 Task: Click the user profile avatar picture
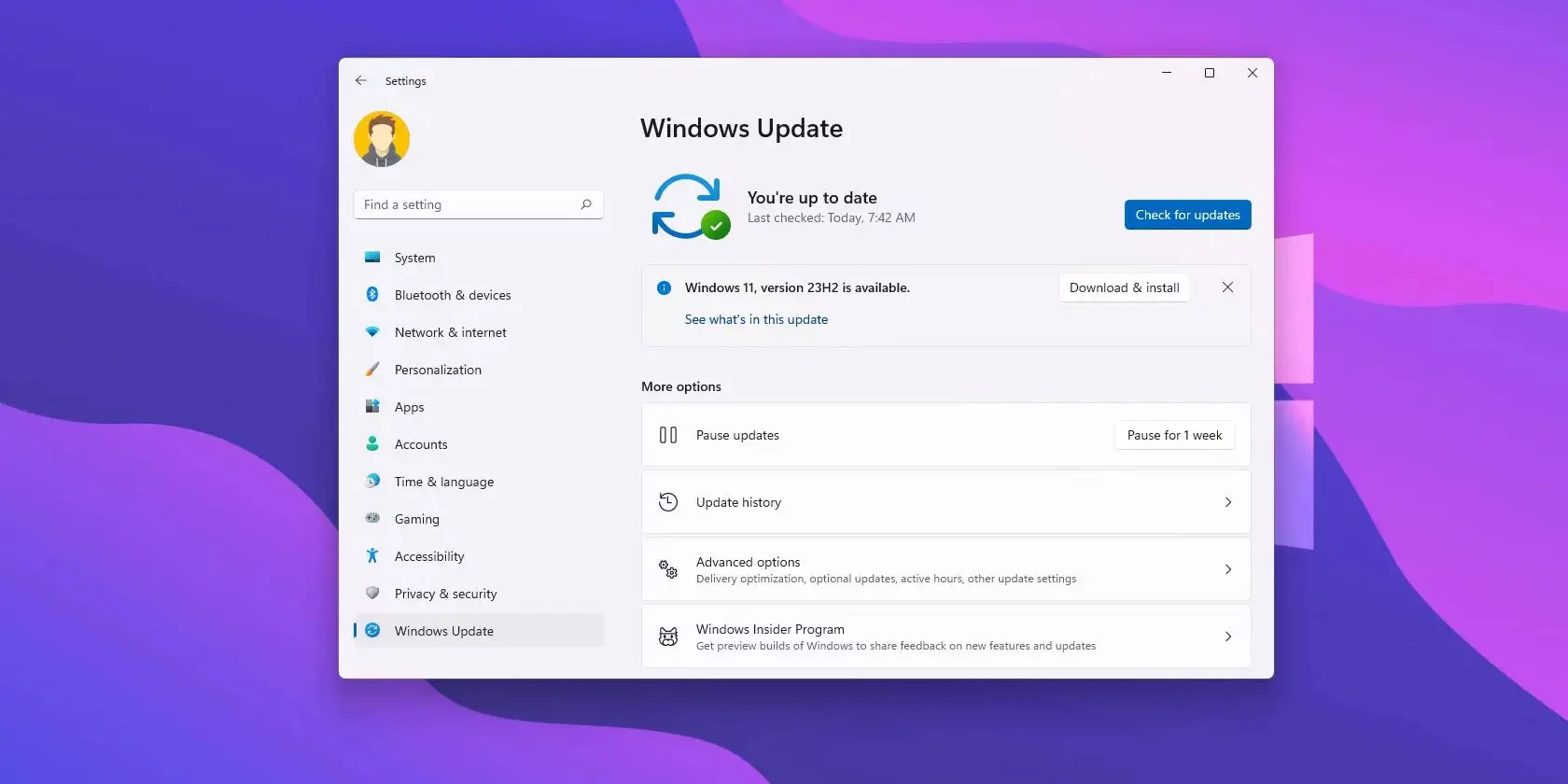coord(382,140)
